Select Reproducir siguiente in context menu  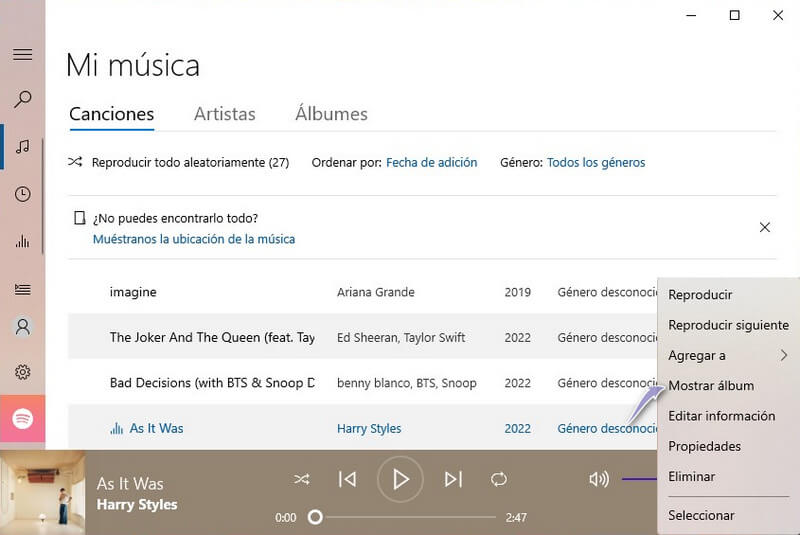(729, 325)
